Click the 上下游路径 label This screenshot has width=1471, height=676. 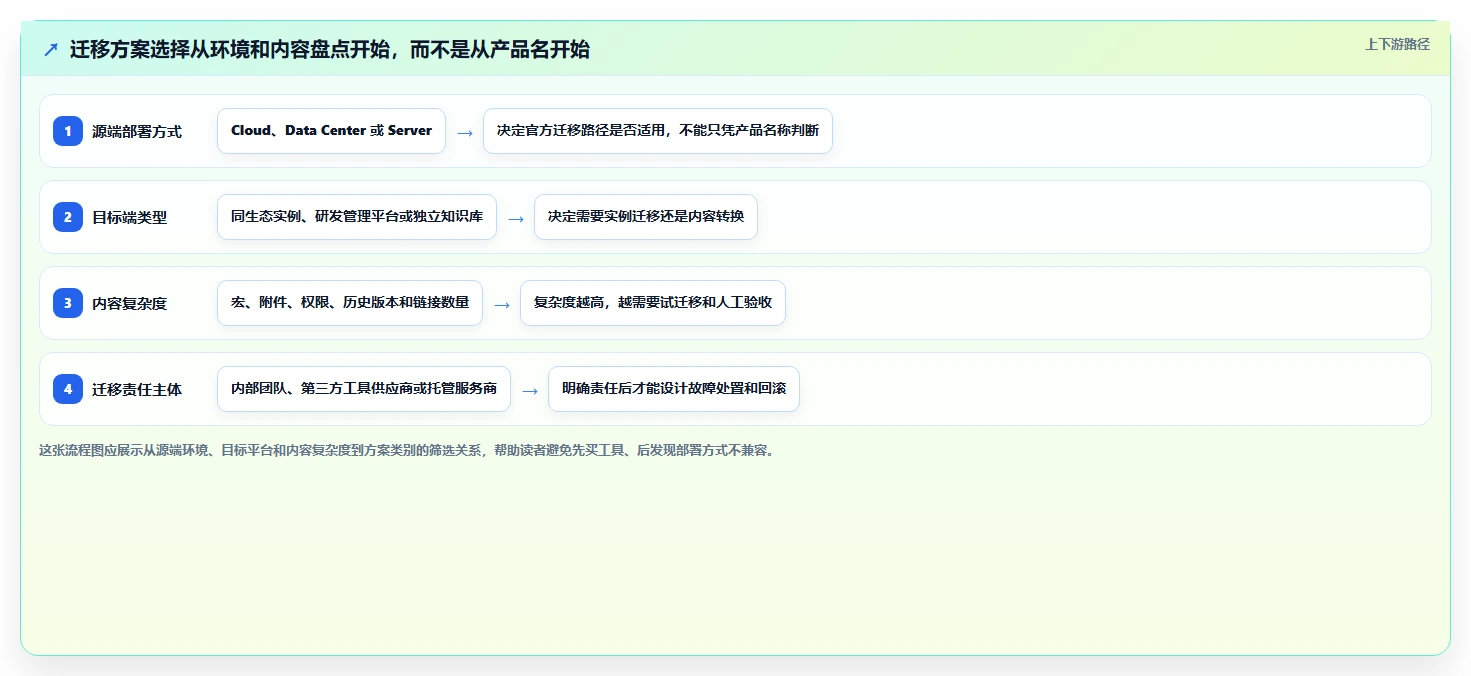click(x=1397, y=44)
